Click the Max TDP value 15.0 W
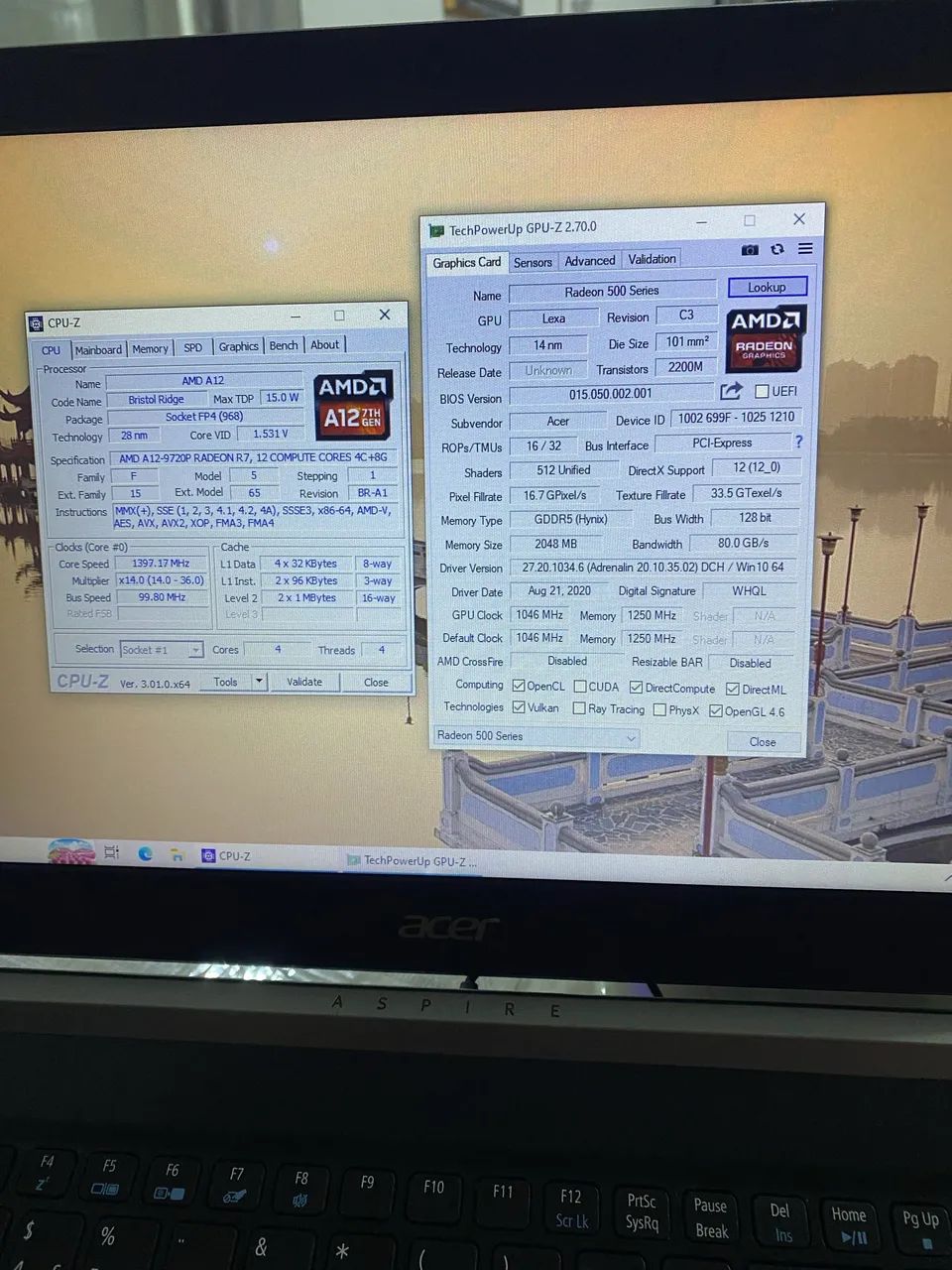Screen dimensions: 952x1270 [282, 397]
